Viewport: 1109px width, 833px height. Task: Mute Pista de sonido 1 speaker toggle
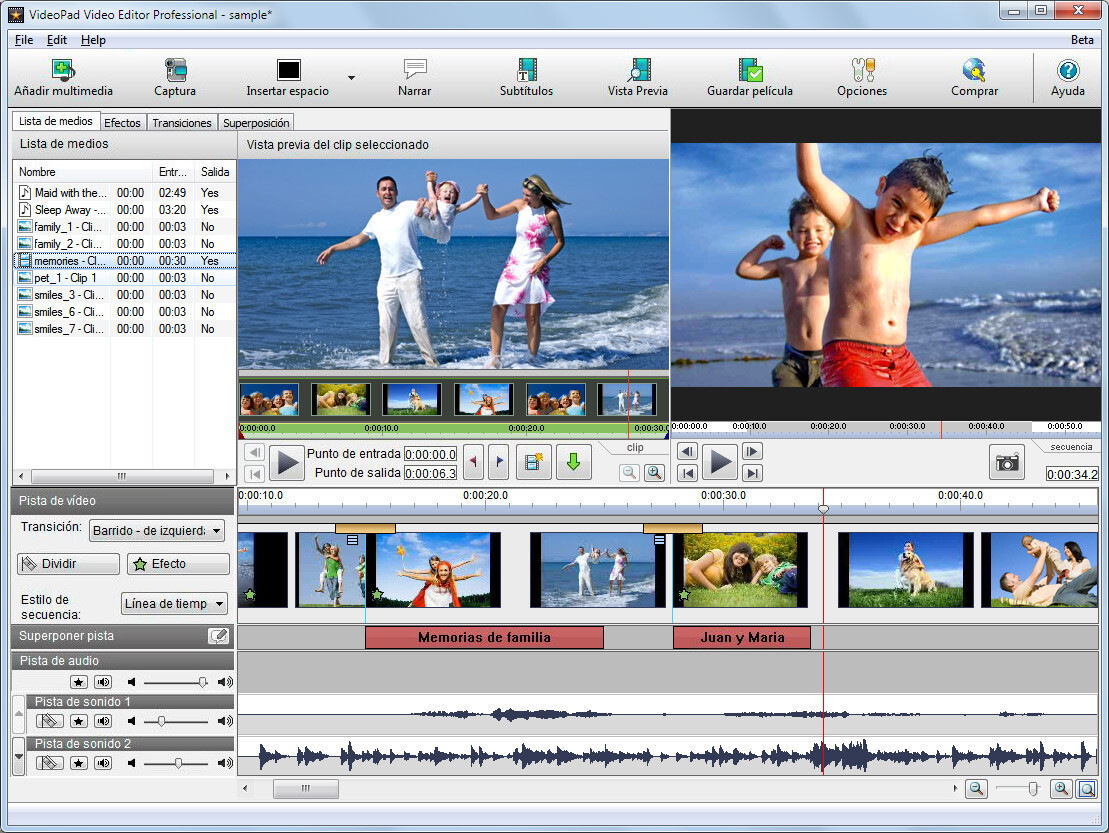point(102,721)
